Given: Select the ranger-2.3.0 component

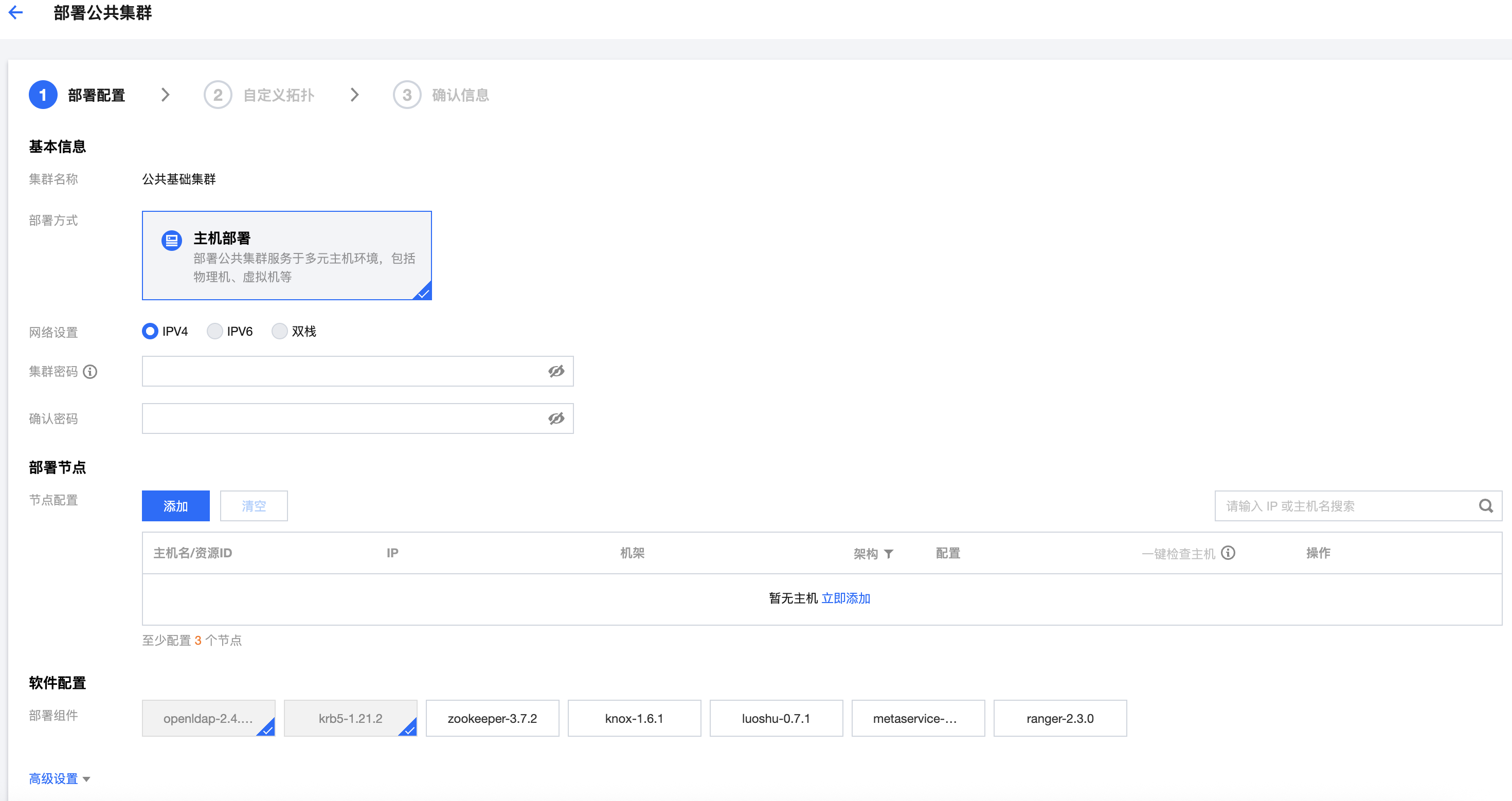Looking at the screenshot, I should [1059, 718].
